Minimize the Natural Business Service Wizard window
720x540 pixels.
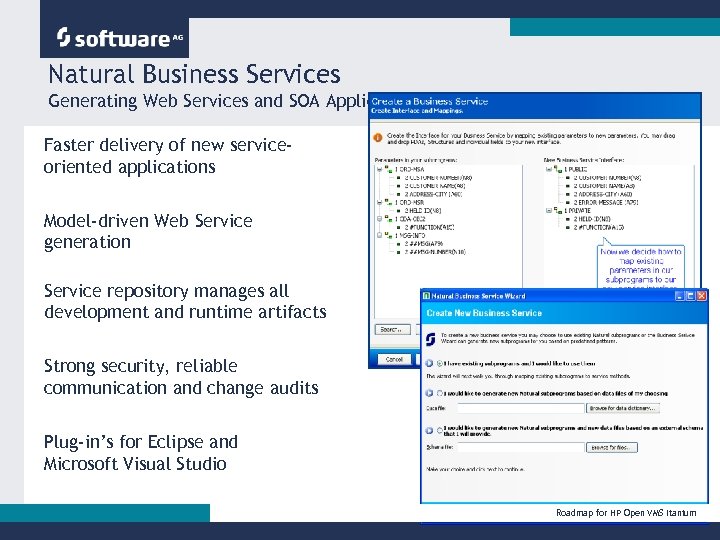(680, 296)
